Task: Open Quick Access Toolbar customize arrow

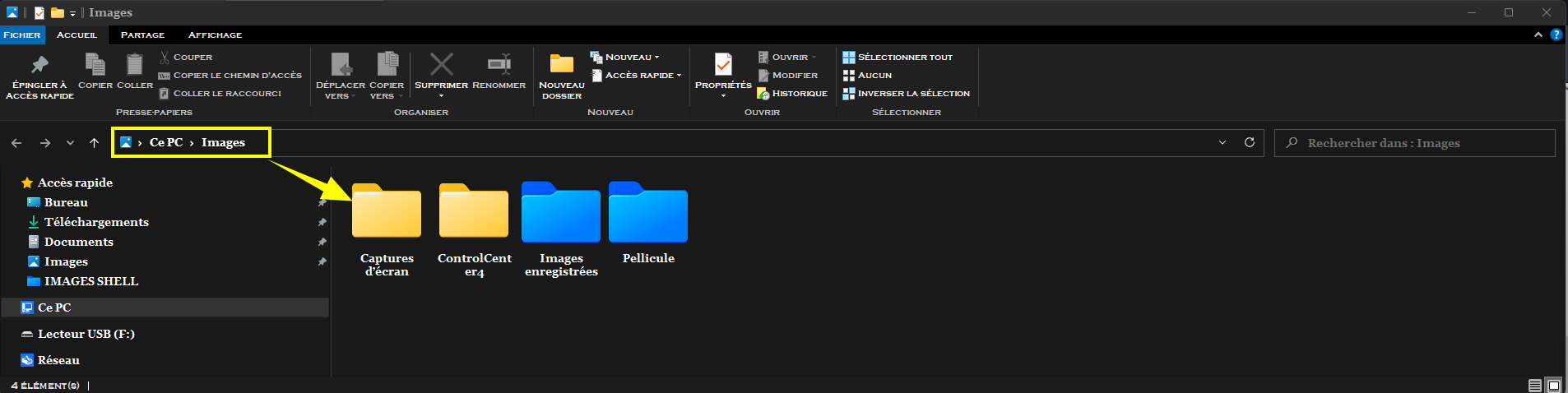Action: tap(72, 13)
